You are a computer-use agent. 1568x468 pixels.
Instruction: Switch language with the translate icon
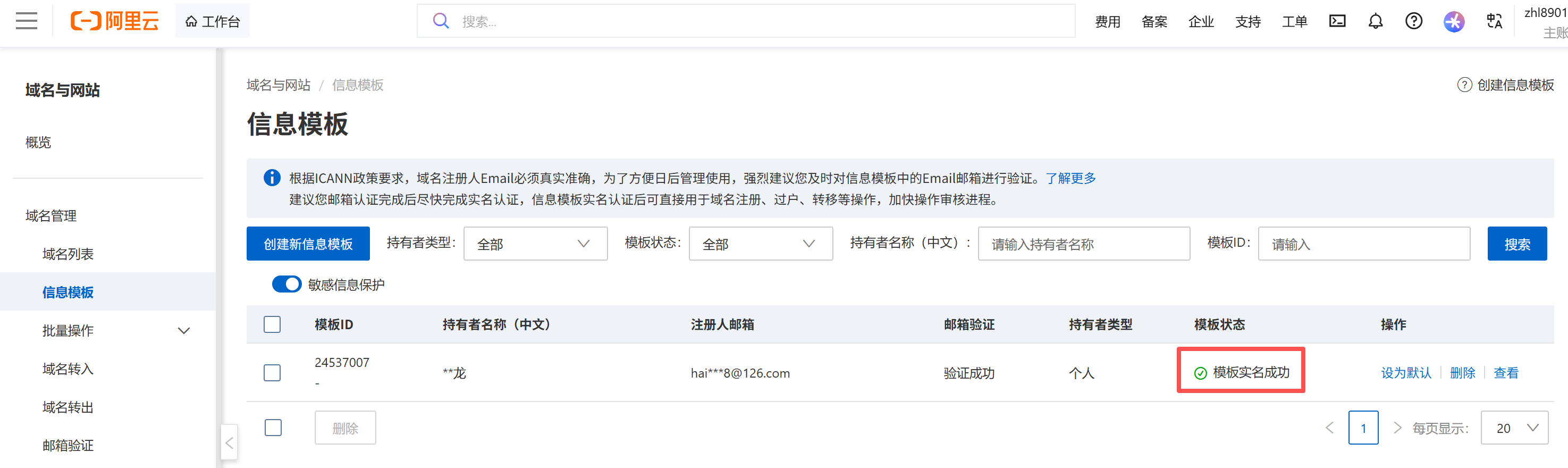point(1494,21)
